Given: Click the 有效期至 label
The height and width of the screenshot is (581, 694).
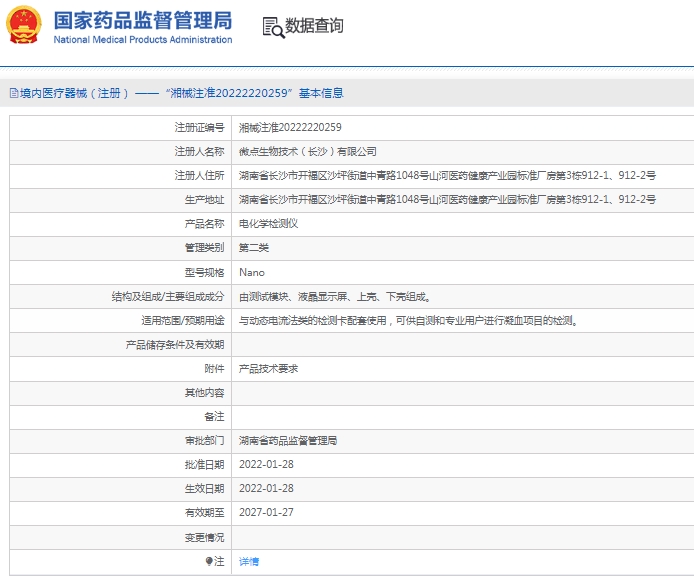Looking at the screenshot, I should pos(204,512).
